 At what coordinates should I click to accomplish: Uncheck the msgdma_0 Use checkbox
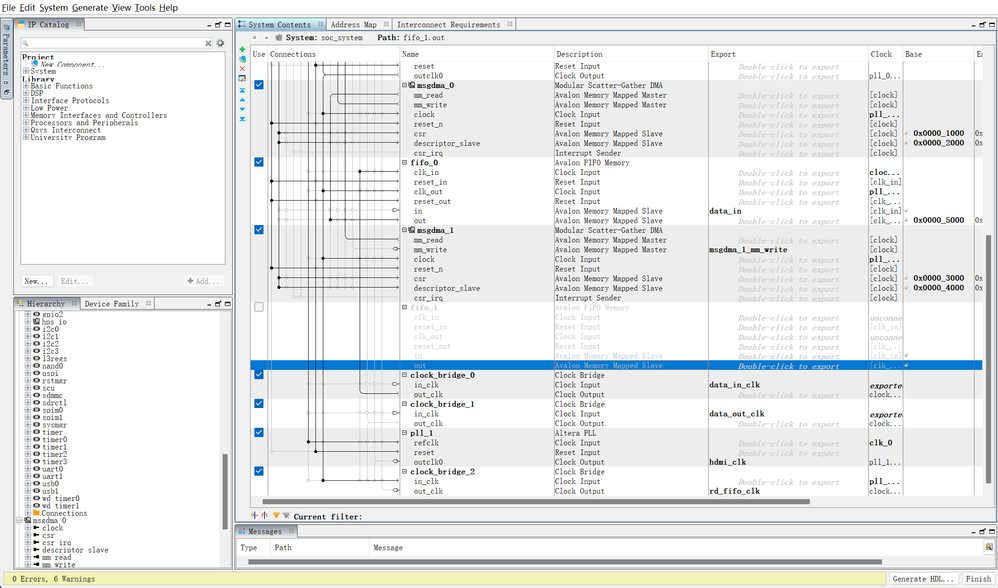(x=259, y=85)
